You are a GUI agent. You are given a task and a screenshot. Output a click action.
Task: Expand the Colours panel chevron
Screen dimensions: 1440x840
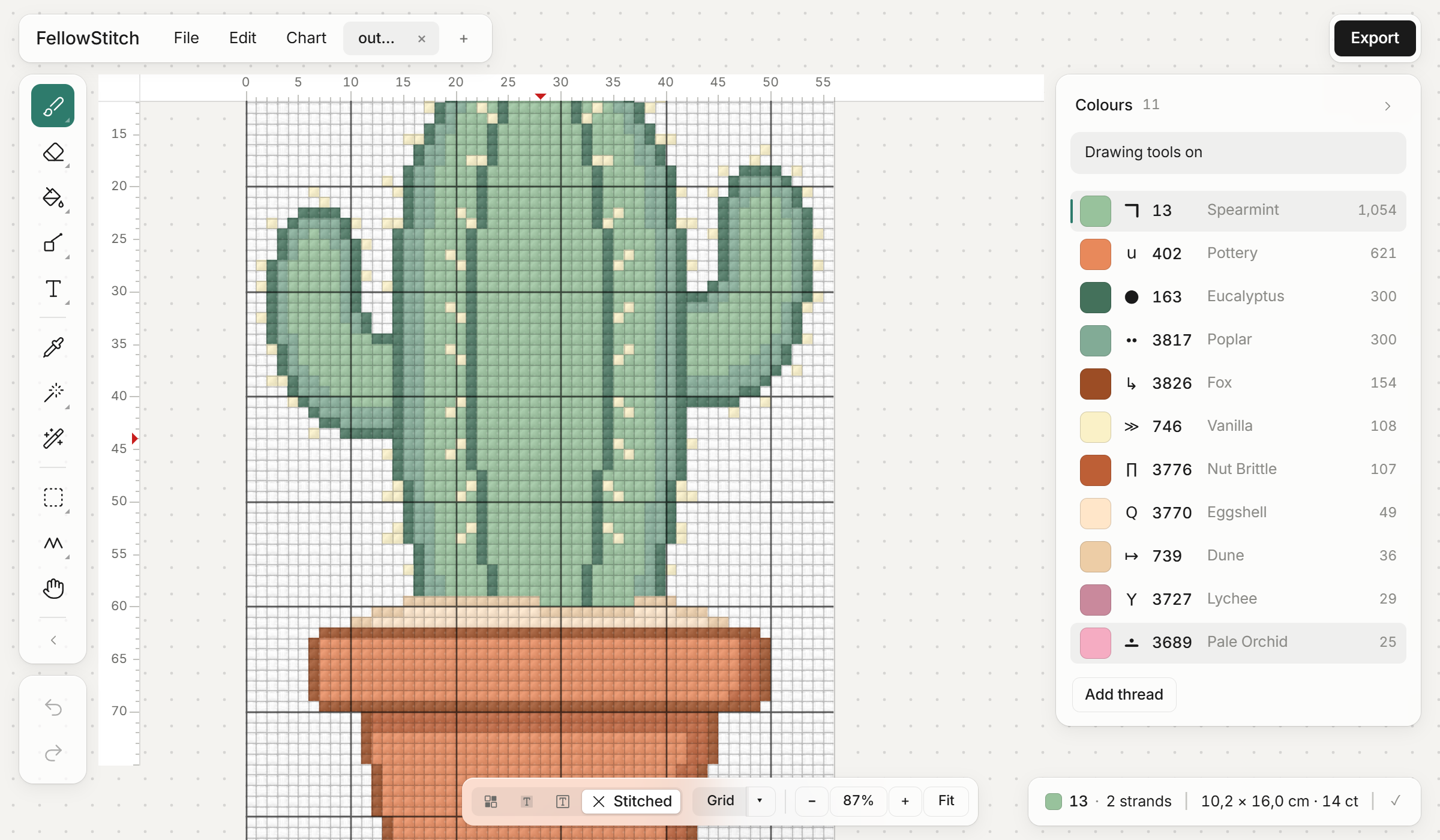point(1388,106)
